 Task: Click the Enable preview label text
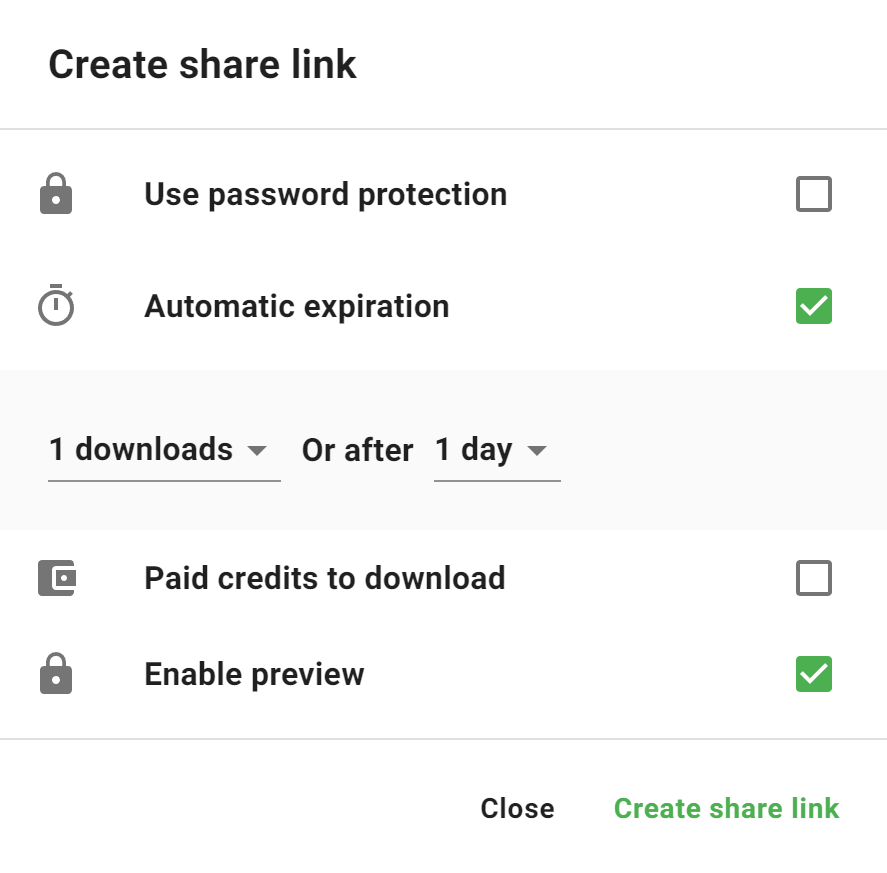pos(254,674)
